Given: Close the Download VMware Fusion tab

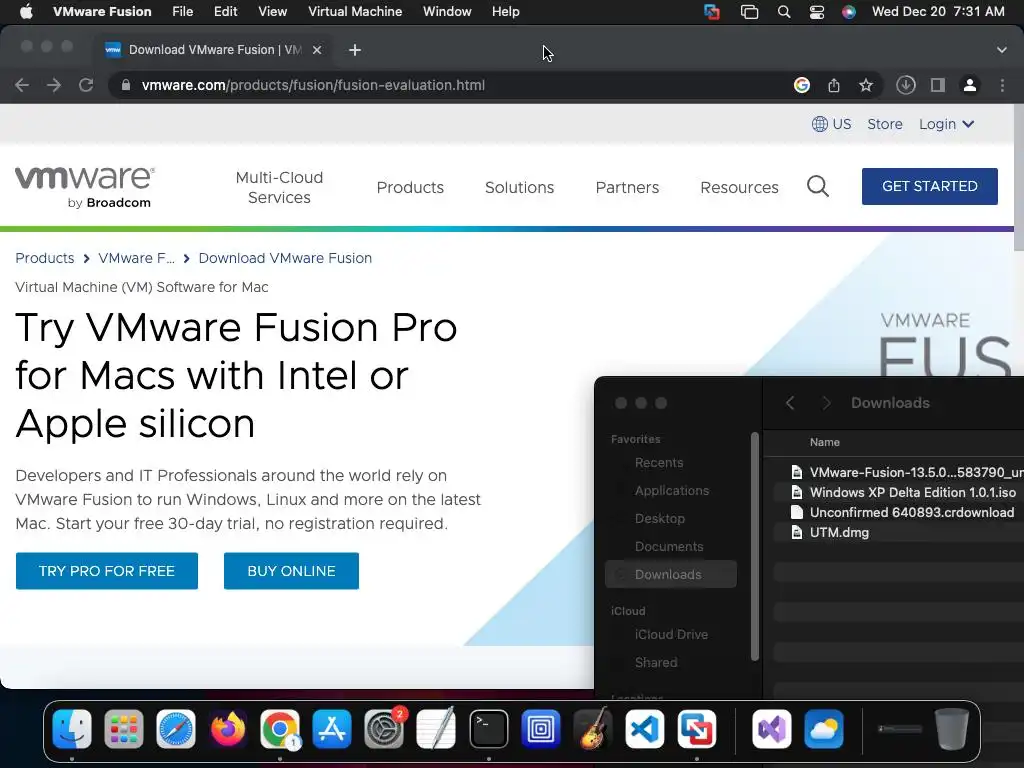Looking at the screenshot, I should point(317,50).
